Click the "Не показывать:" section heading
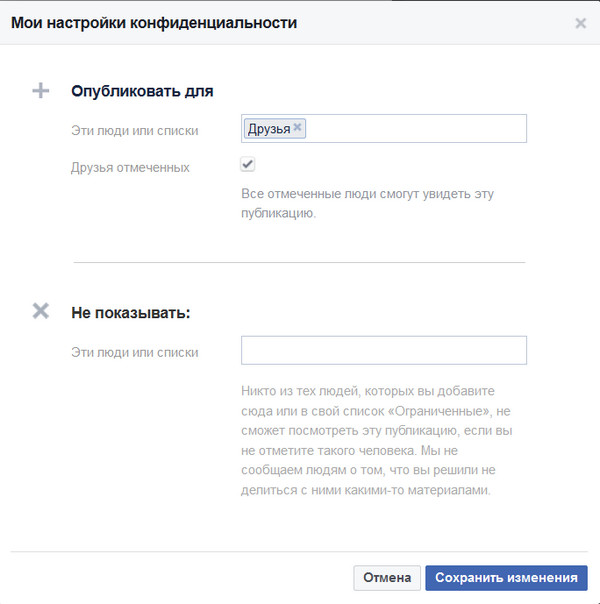 (x=131, y=312)
